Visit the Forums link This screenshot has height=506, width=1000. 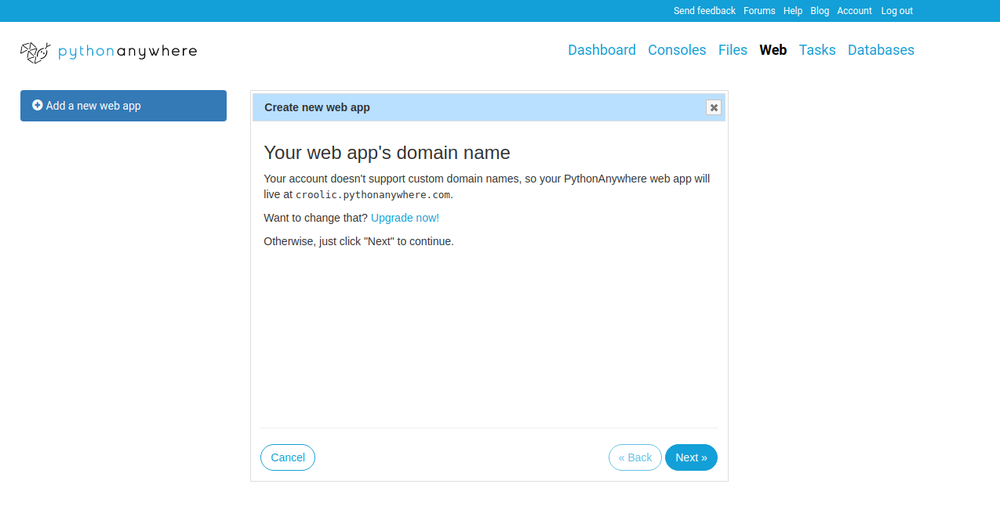click(759, 11)
